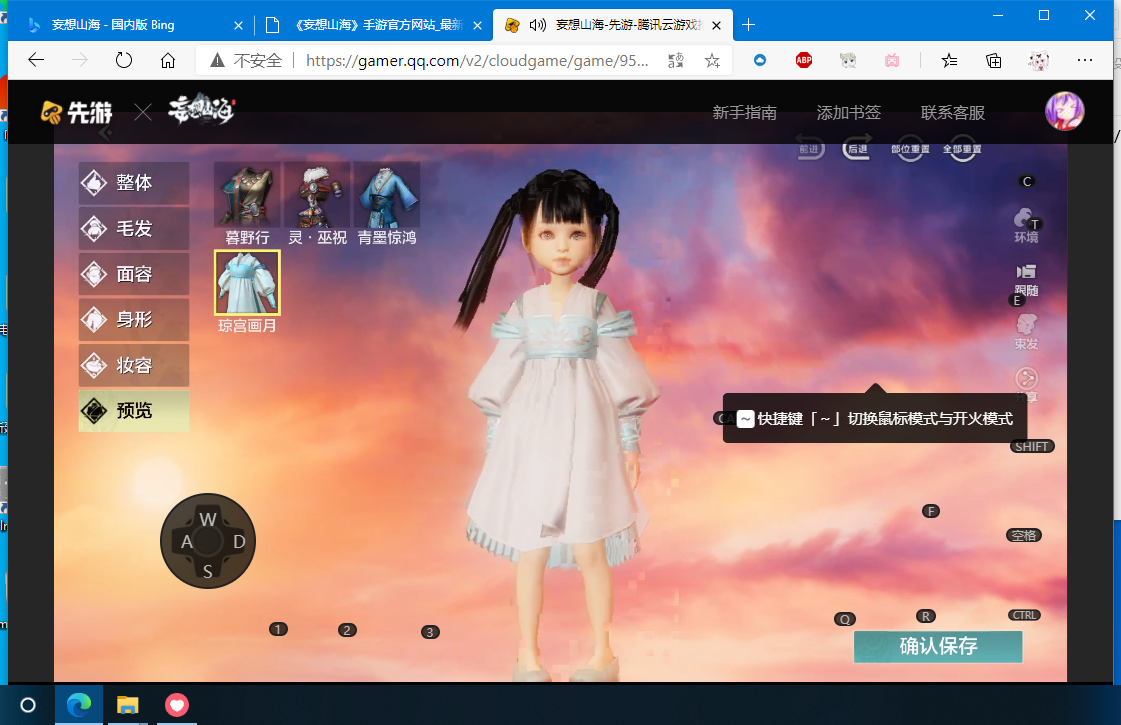Image resolution: width=1121 pixels, height=725 pixels.
Task: Open the pink TV-shaped extension
Action: click(892, 60)
